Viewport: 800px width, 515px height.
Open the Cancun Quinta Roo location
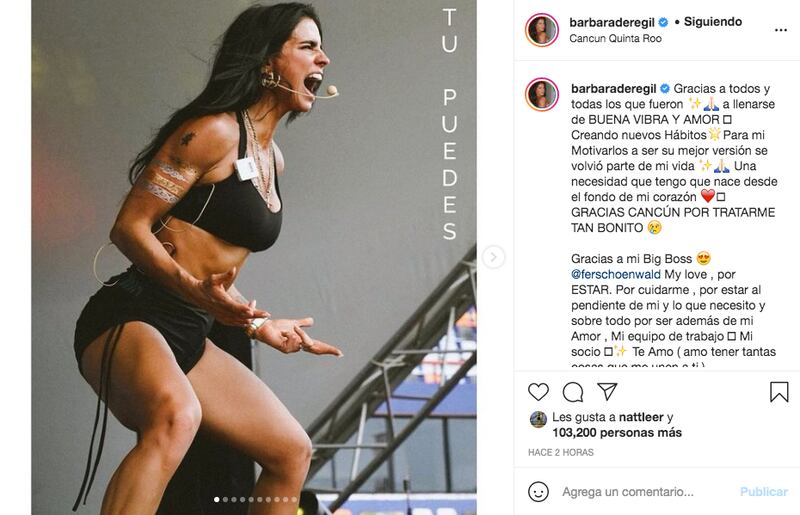tap(615, 38)
